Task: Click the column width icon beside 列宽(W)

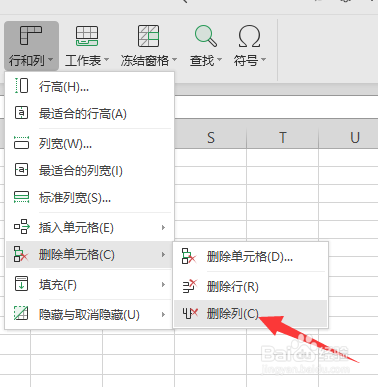Action: (21, 142)
